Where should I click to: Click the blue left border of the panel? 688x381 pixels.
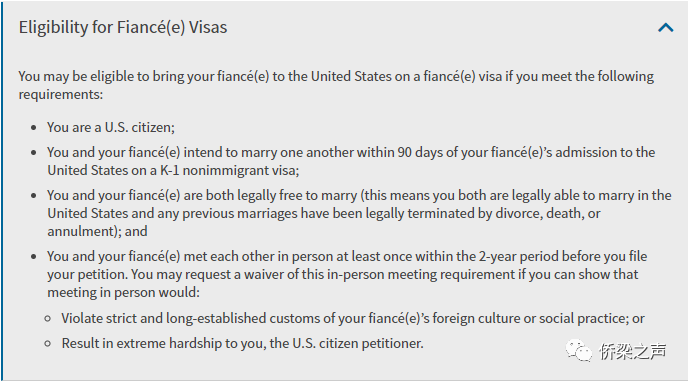pos(1,190)
